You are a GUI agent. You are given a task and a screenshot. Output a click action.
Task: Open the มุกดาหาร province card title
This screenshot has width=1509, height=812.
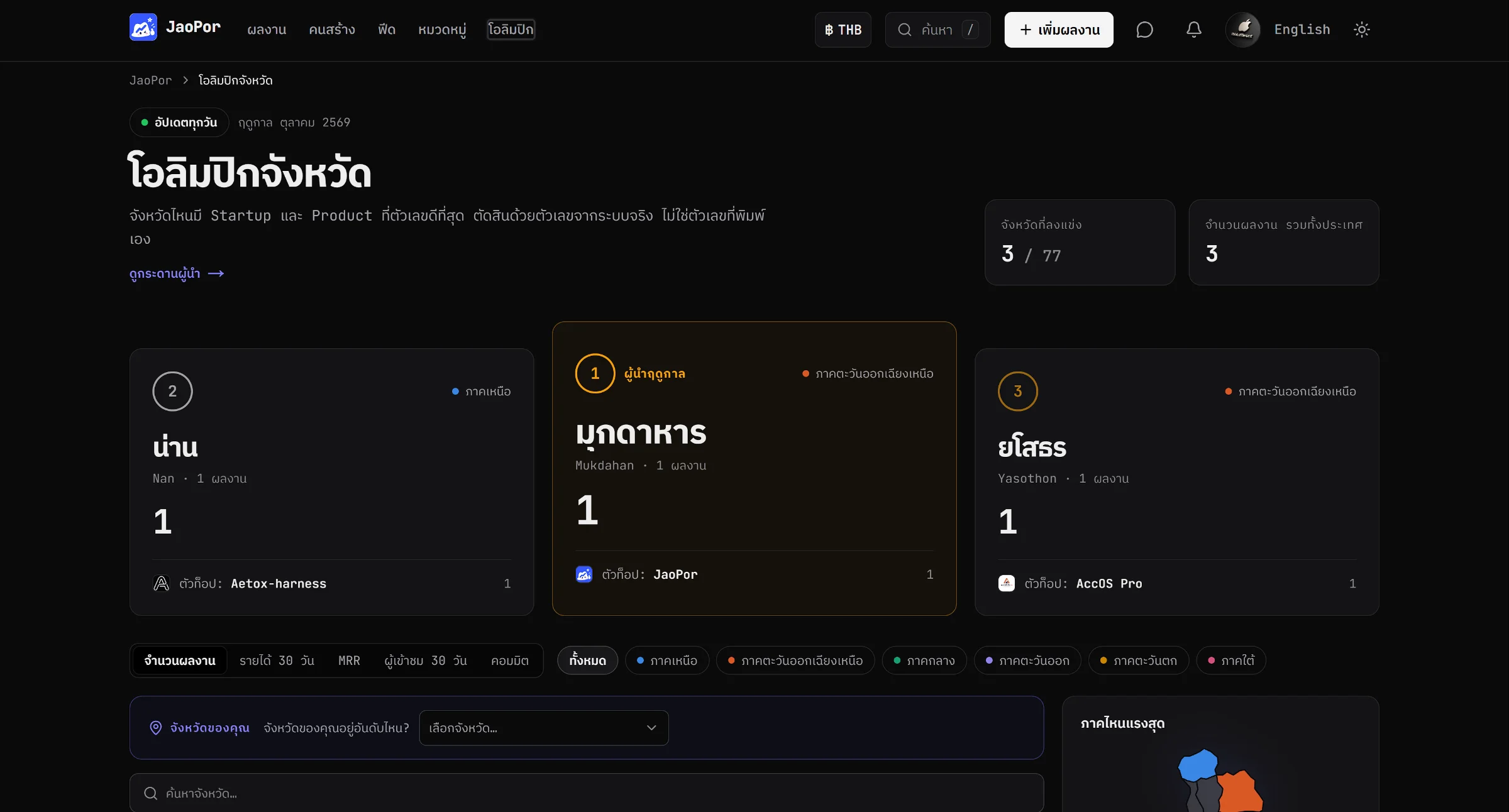pyautogui.click(x=641, y=434)
